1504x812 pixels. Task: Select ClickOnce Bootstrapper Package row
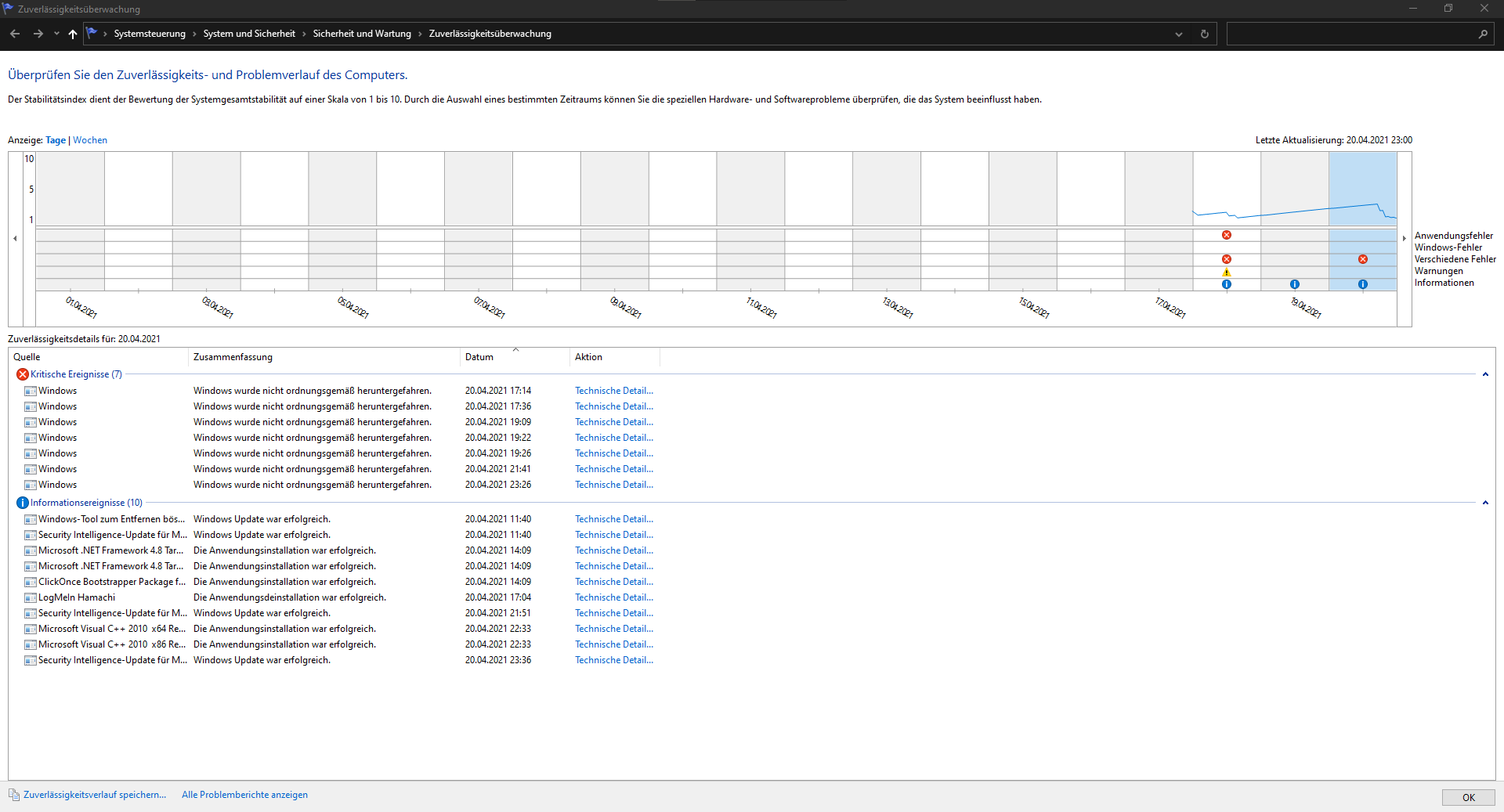112,582
